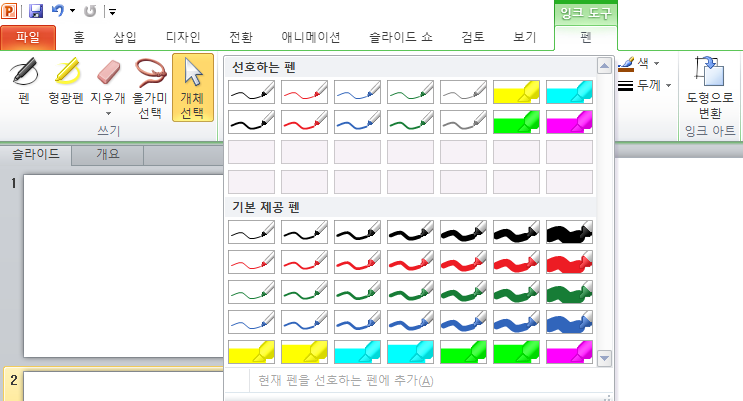743x401 pixels.
Task: Open Customize Quick Access Toolbar dropdown
Action: click(112, 11)
